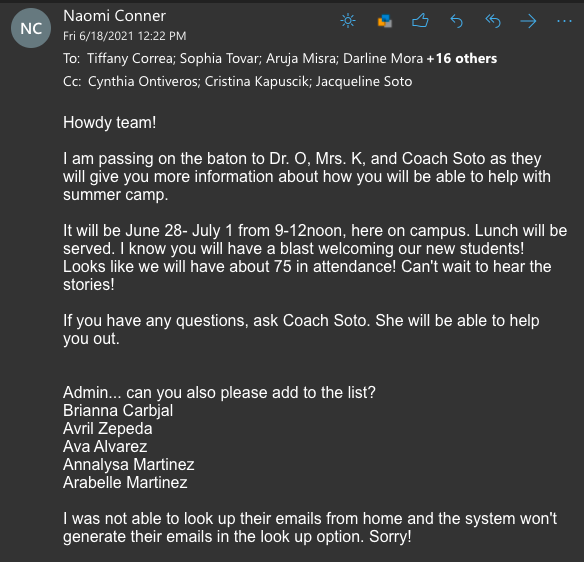Click the NC sender avatar
This screenshot has width=584, height=562.
[31, 28]
